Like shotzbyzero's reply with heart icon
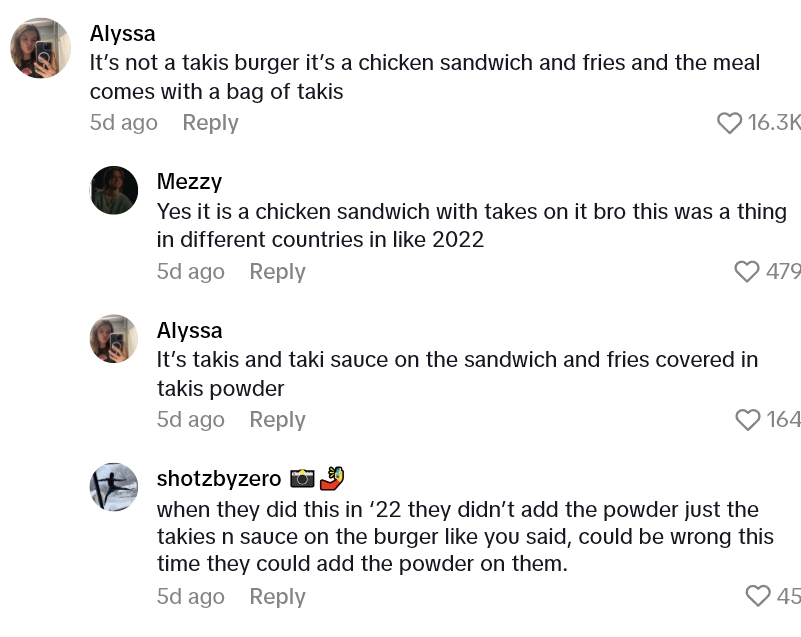Image resolution: width=801 pixels, height=637 pixels. pos(759,596)
